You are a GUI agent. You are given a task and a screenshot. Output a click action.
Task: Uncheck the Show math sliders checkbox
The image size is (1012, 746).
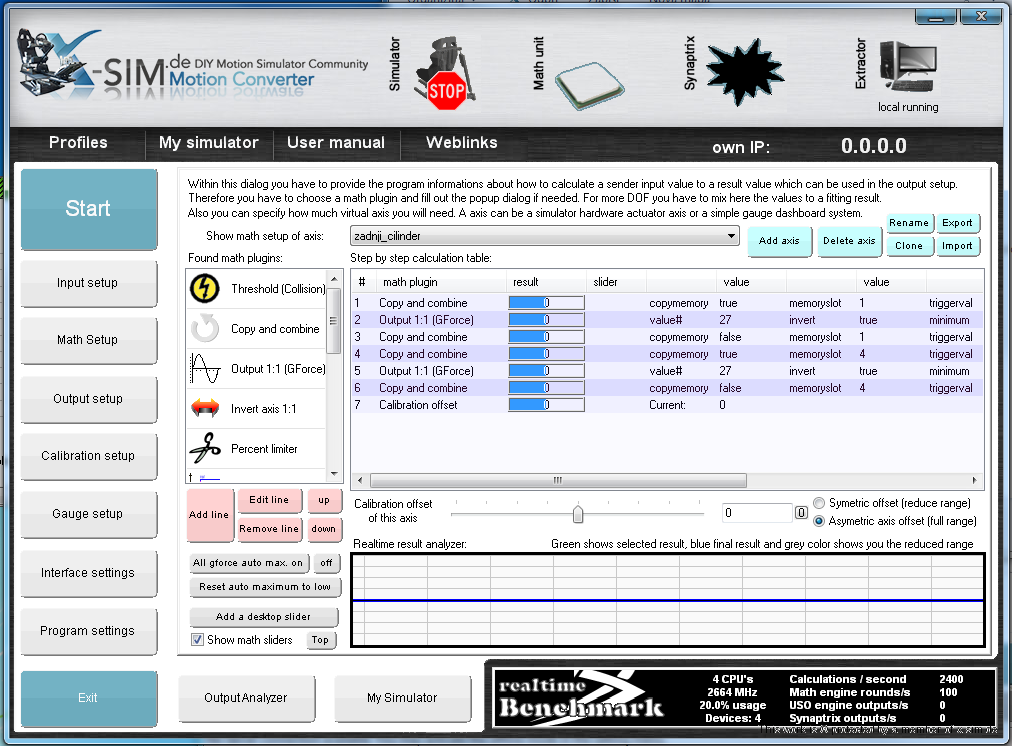(198, 640)
